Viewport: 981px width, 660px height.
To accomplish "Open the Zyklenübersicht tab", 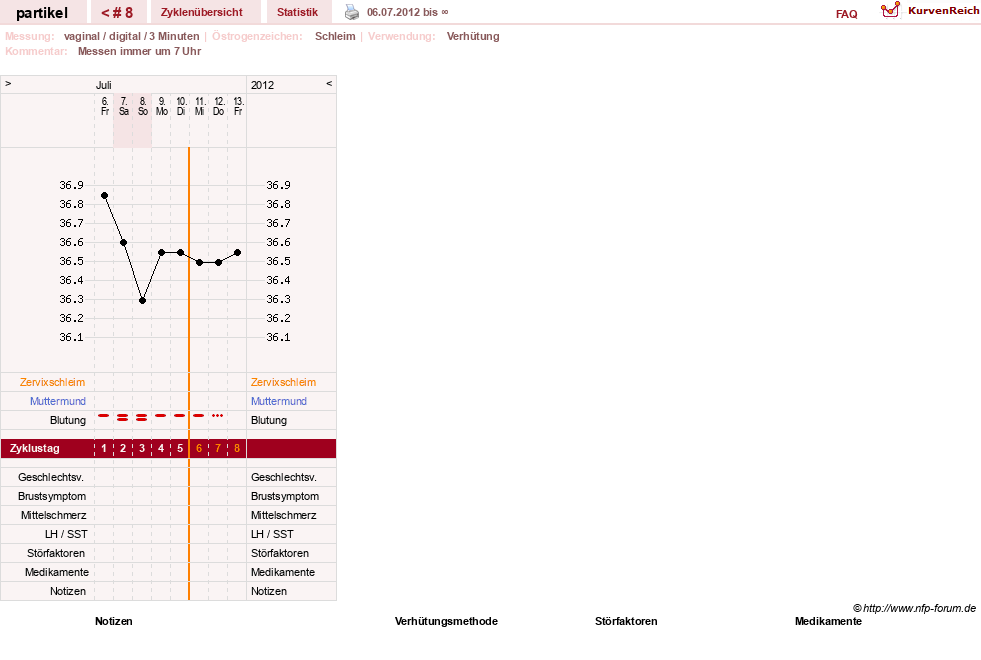I will coord(201,12).
